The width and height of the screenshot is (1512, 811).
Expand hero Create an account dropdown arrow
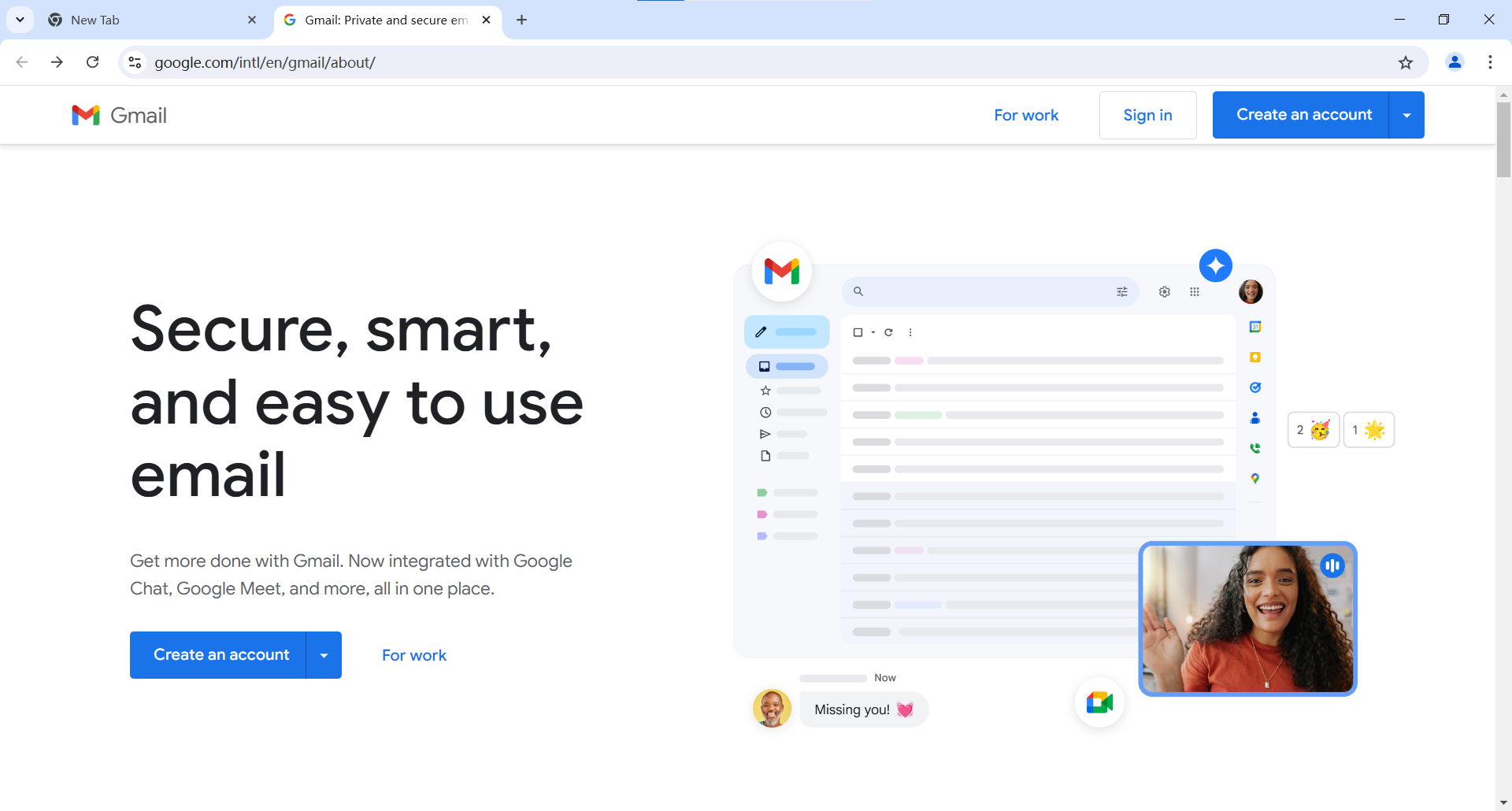pyautogui.click(x=324, y=655)
